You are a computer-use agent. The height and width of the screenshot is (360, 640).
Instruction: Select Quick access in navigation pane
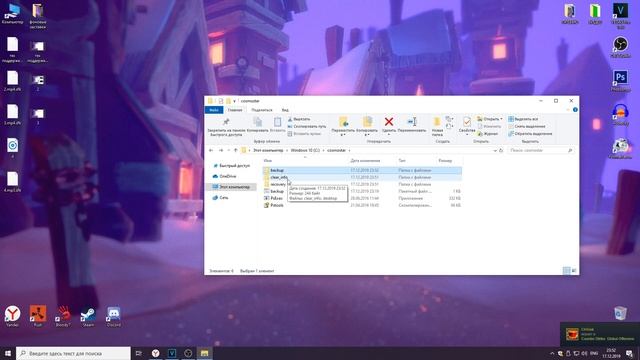231,166
